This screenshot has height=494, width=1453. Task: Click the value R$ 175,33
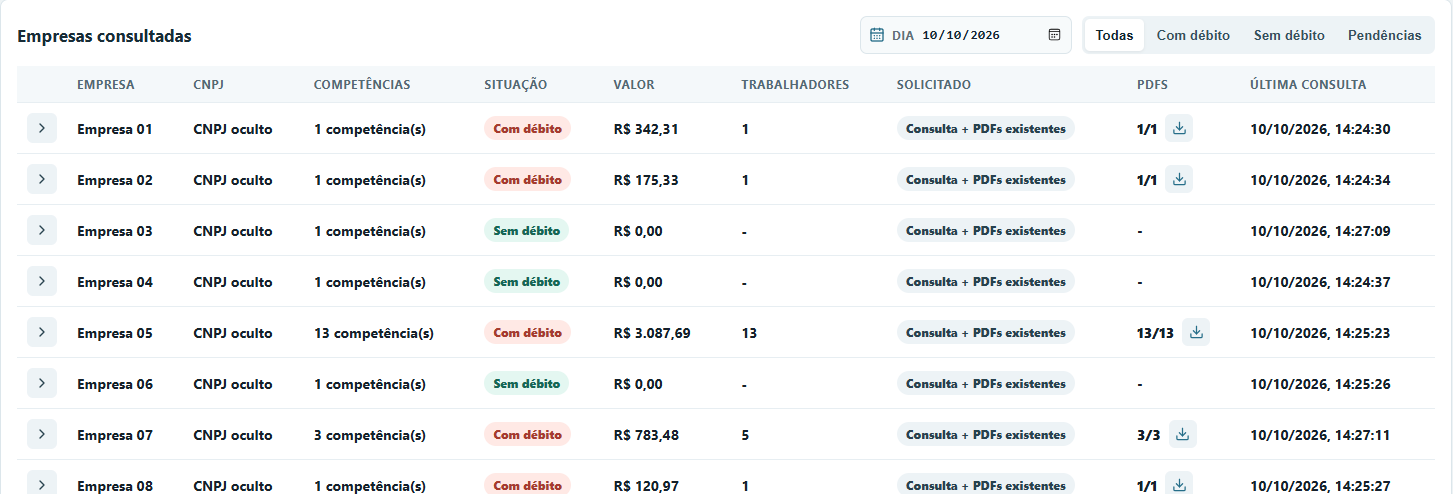[x=646, y=180]
